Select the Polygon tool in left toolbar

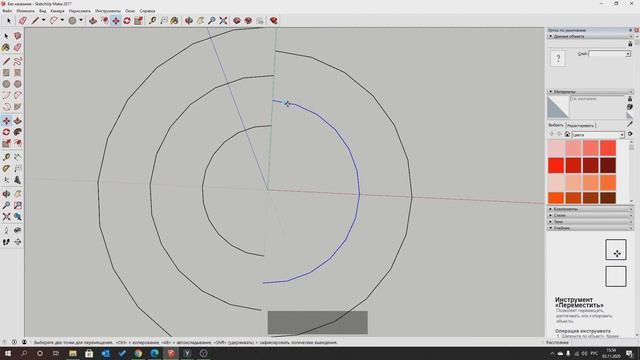click(x=18, y=84)
